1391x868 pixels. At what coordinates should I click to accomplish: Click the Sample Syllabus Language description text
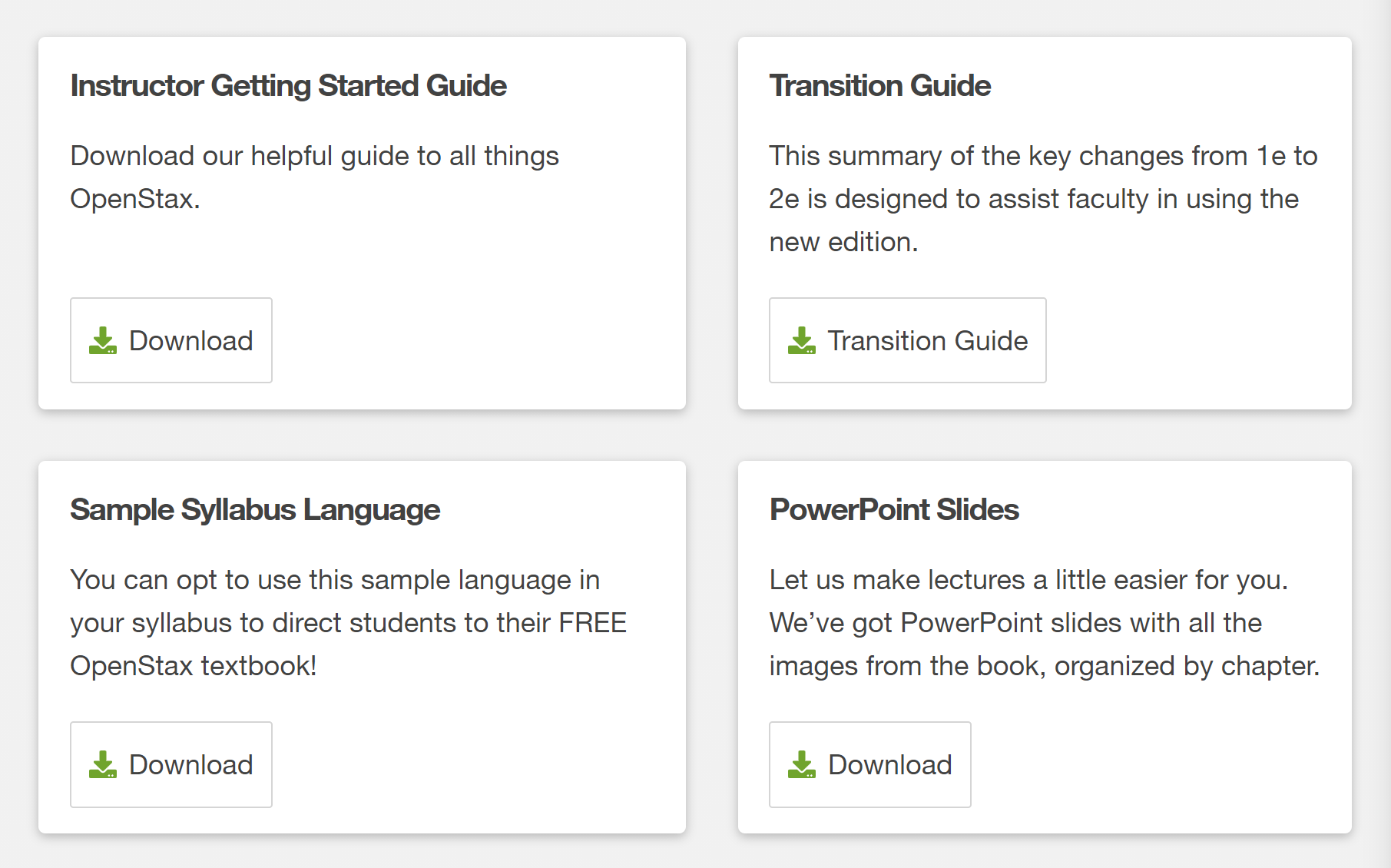click(x=347, y=622)
